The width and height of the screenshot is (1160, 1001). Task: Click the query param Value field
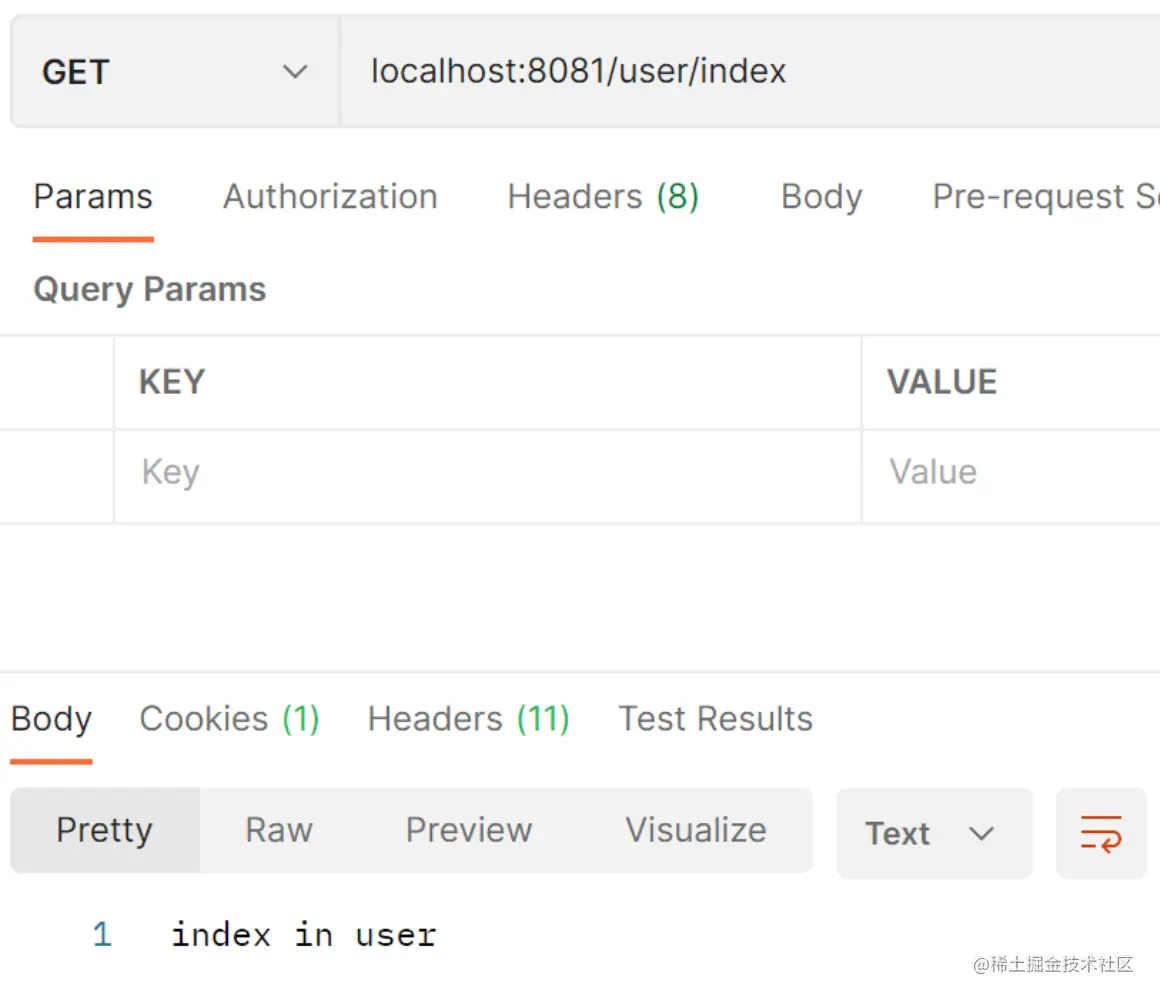click(1010, 472)
